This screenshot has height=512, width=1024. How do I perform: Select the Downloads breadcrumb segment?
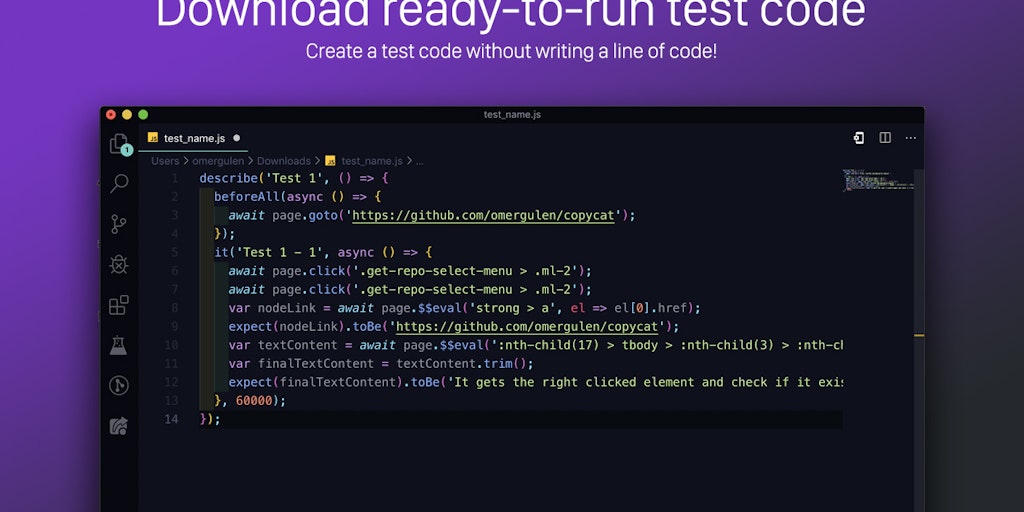(283, 161)
